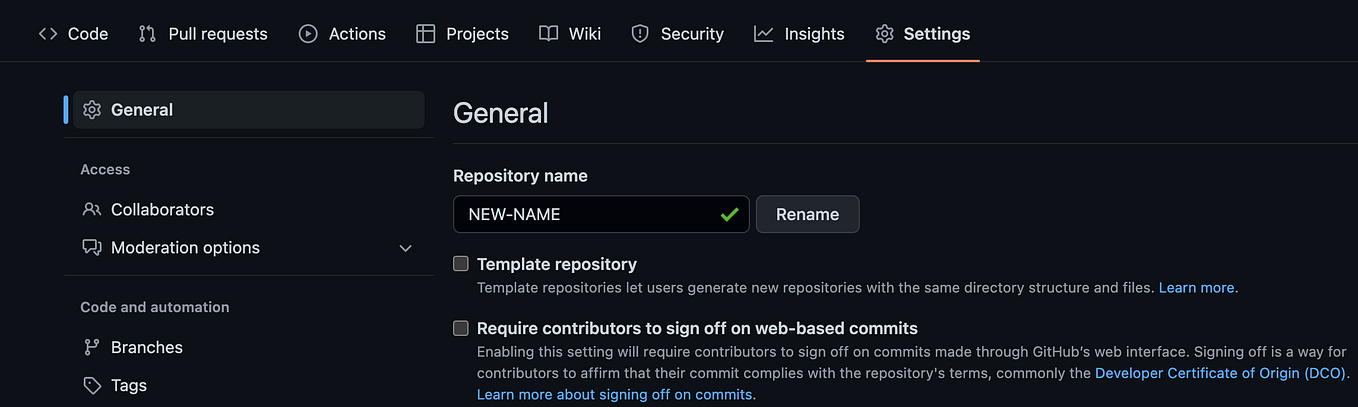Click the Code tab angle-brackets icon
1358x407 pixels.
pyautogui.click(x=48, y=34)
